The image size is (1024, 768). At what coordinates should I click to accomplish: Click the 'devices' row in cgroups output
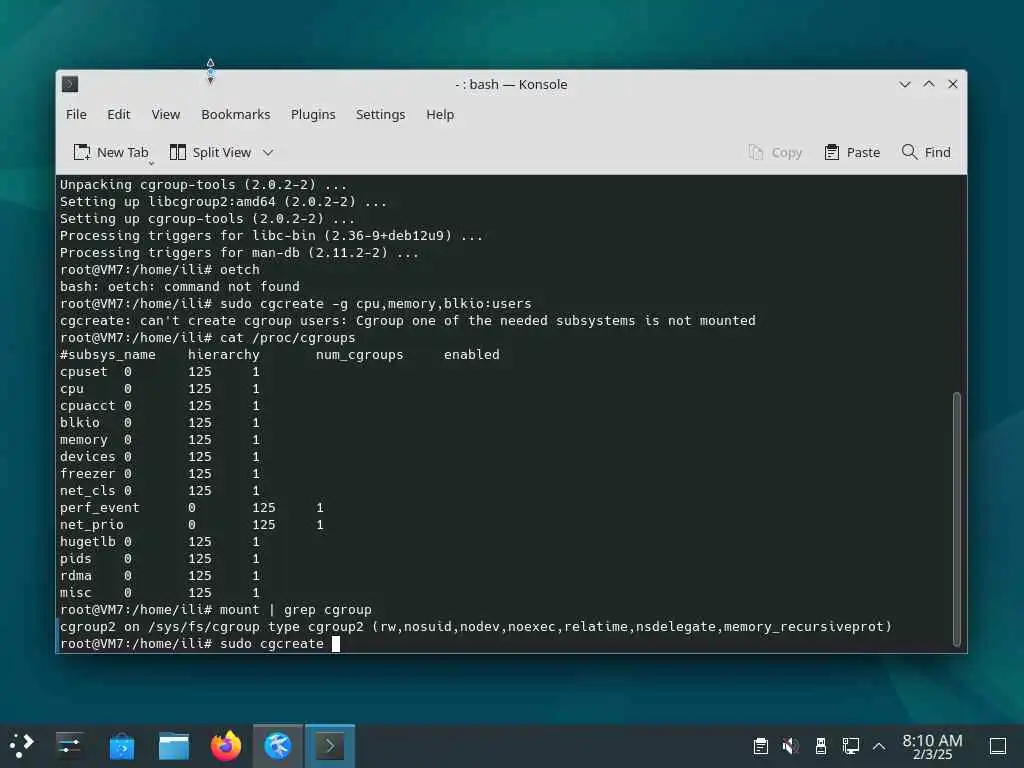click(x=160, y=456)
